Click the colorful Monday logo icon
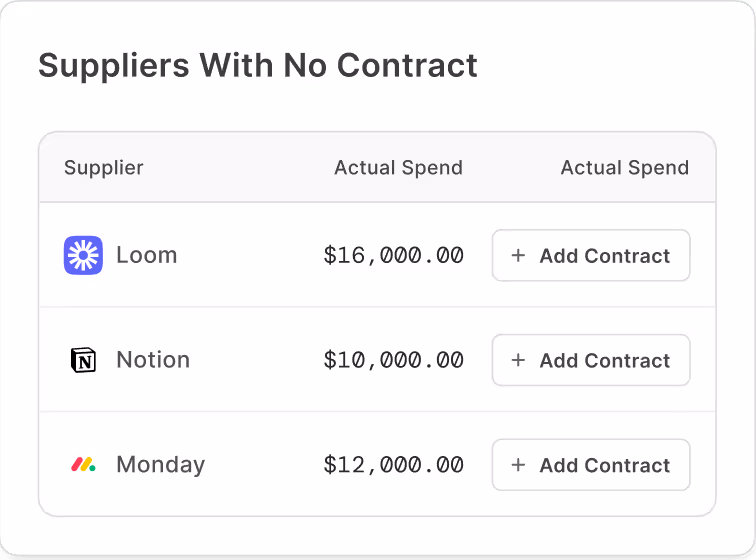This screenshot has width=756, height=560. click(x=83, y=464)
